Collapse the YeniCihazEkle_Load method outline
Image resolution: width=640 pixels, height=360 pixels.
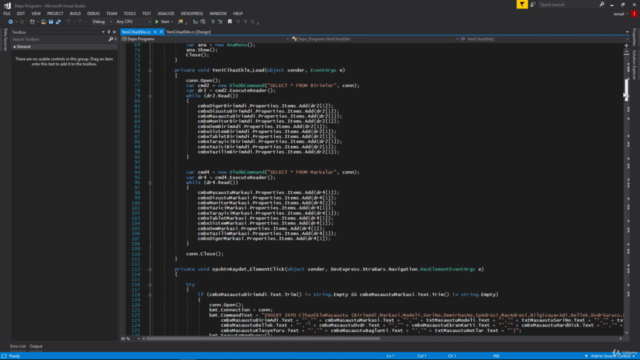point(150,70)
